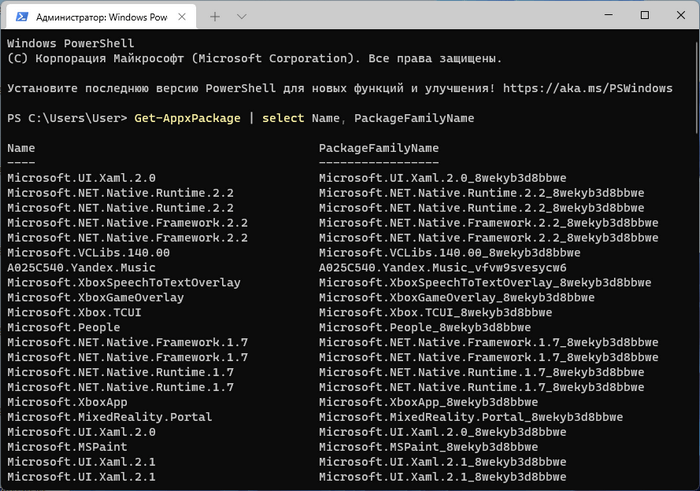Minimize the terminal window
The height and width of the screenshot is (491, 700).
pos(608,15)
